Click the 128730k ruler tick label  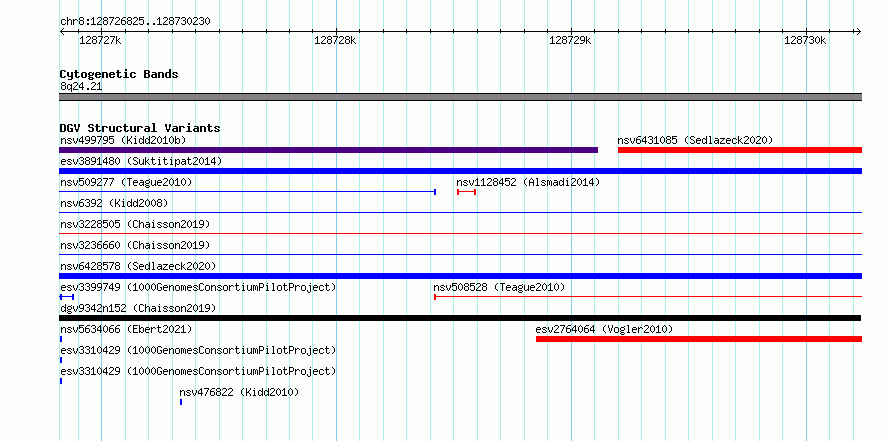coord(805,40)
